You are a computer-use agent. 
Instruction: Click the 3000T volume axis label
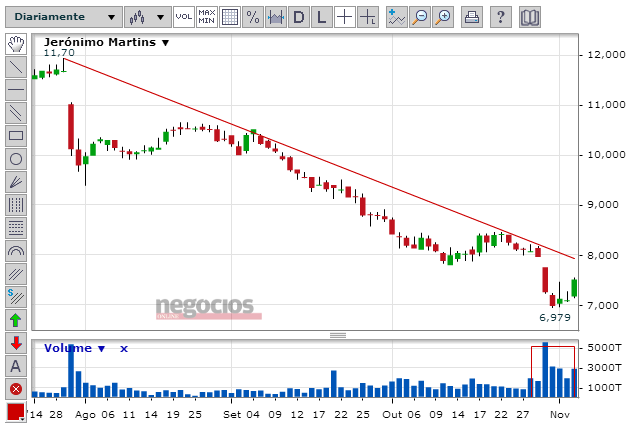[604, 368]
